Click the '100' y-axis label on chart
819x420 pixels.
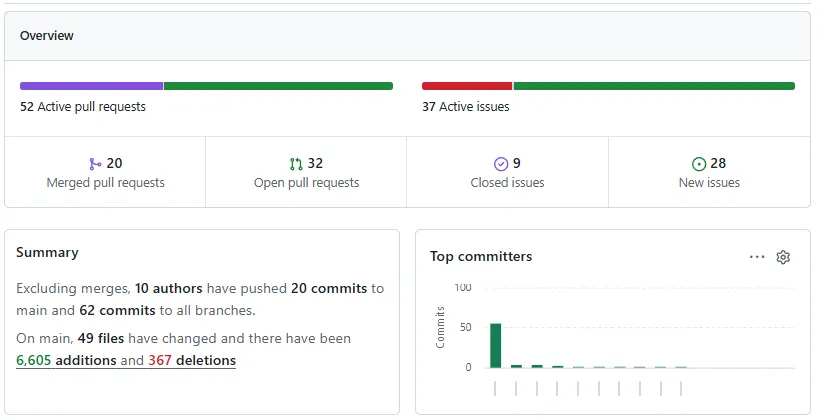[x=463, y=288]
